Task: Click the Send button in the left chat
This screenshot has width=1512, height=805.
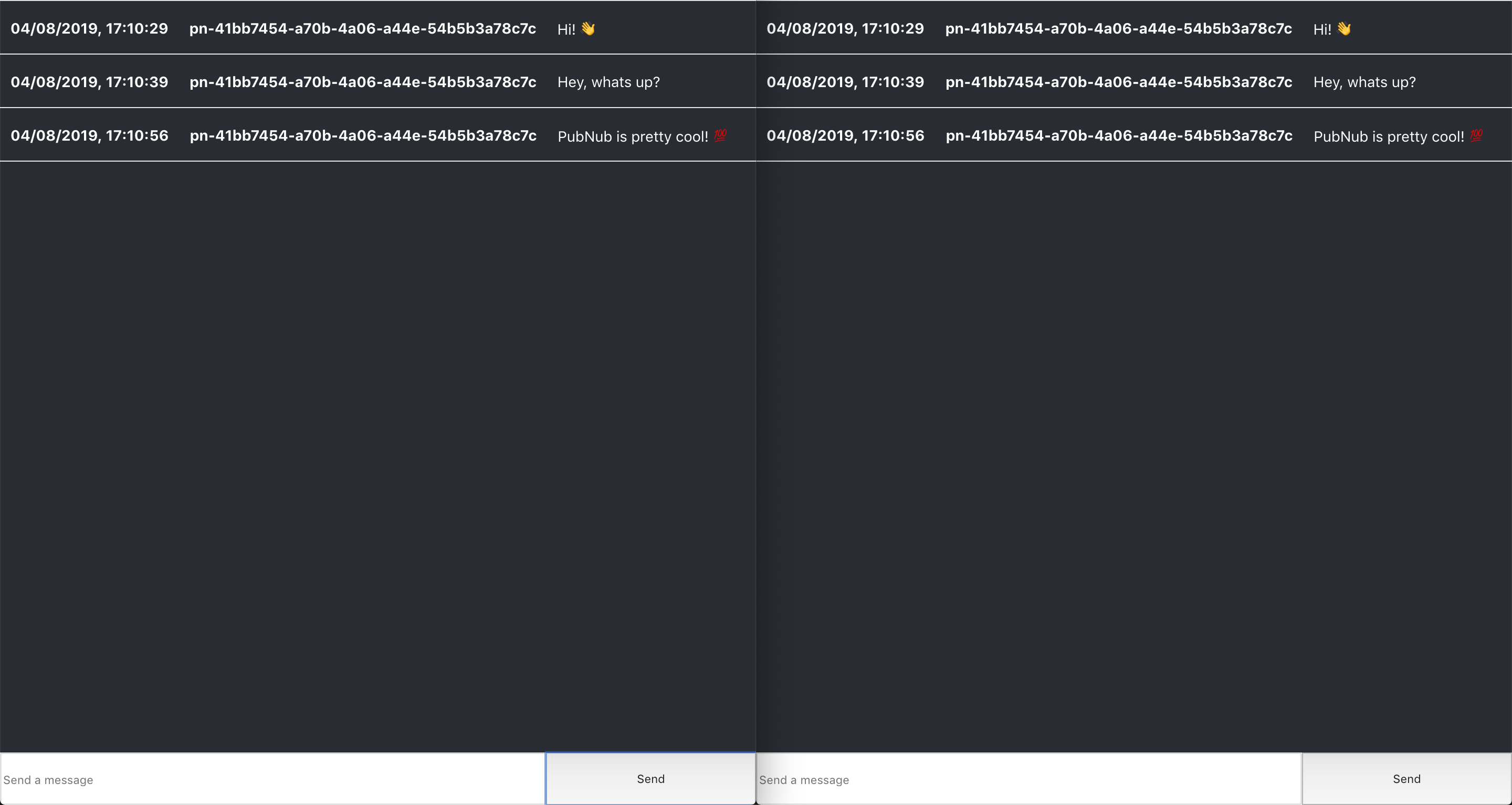Action: click(x=650, y=779)
